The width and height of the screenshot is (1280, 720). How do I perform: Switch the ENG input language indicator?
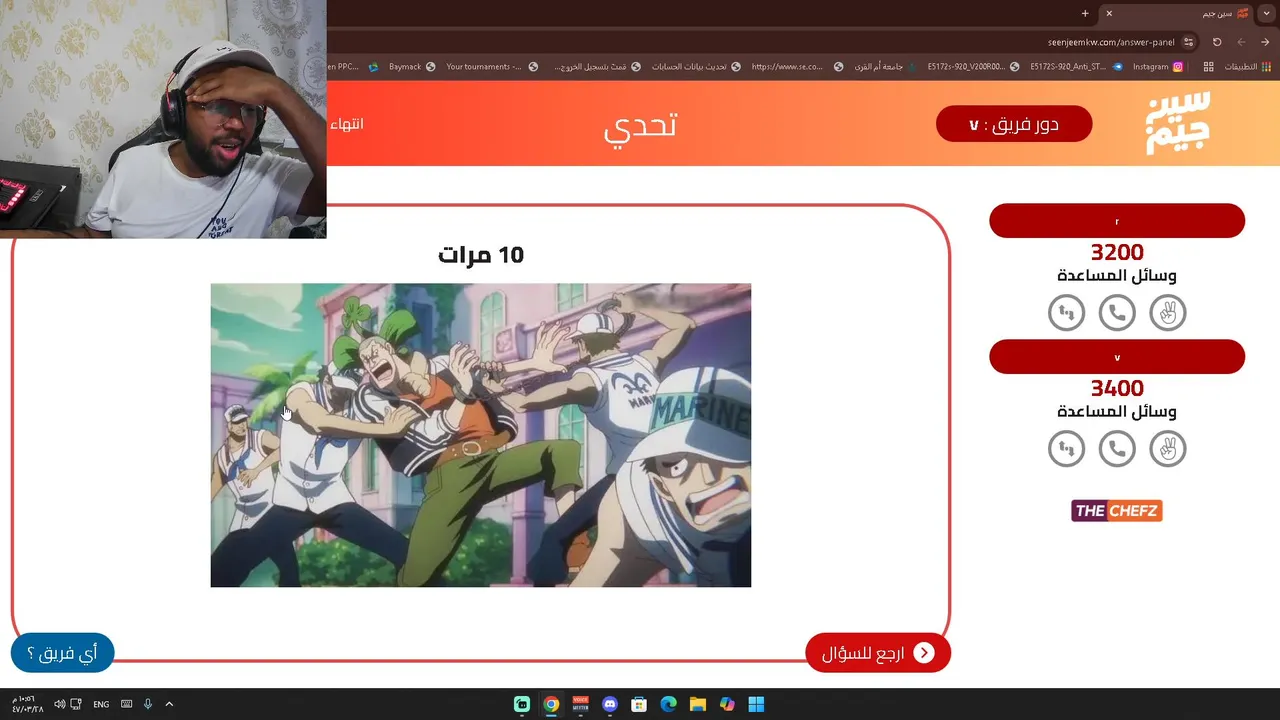click(101, 704)
